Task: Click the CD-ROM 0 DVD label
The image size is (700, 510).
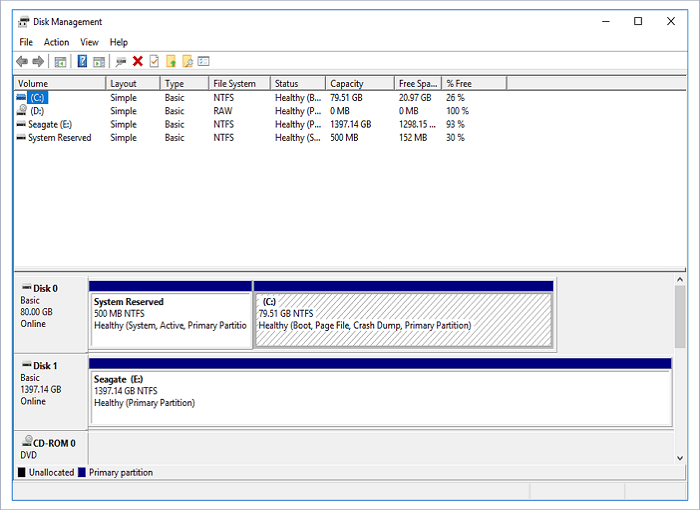Action: click(50, 448)
